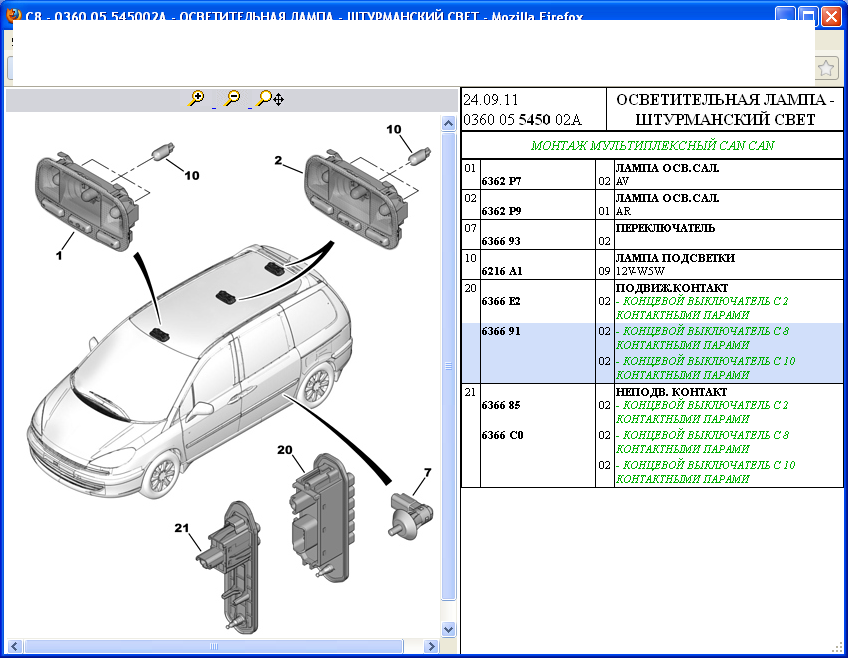Open part number 6366 C0
The height and width of the screenshot is (658, 848).
[x=502, y=435]
